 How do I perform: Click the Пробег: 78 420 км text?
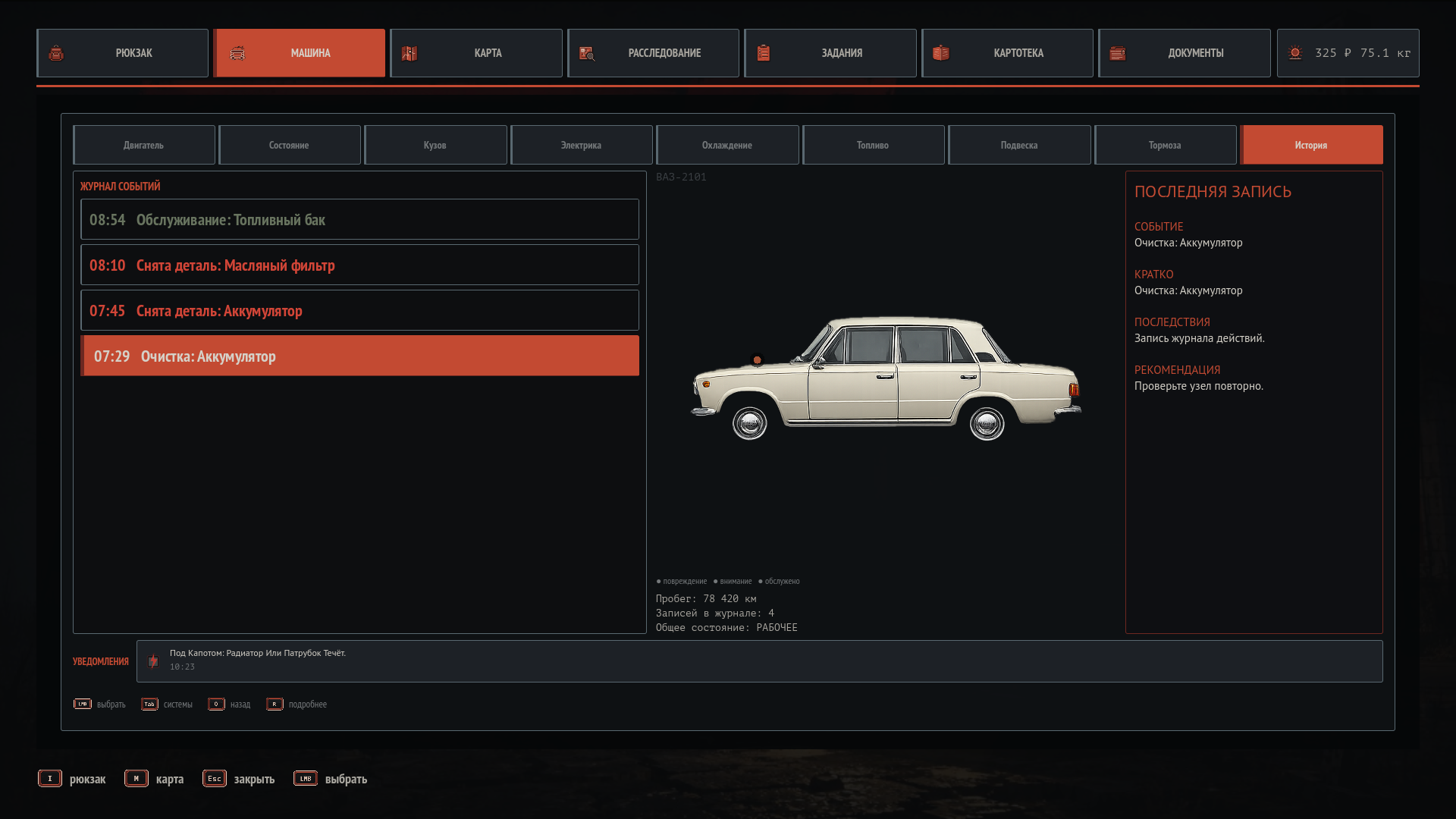[706, 598]
